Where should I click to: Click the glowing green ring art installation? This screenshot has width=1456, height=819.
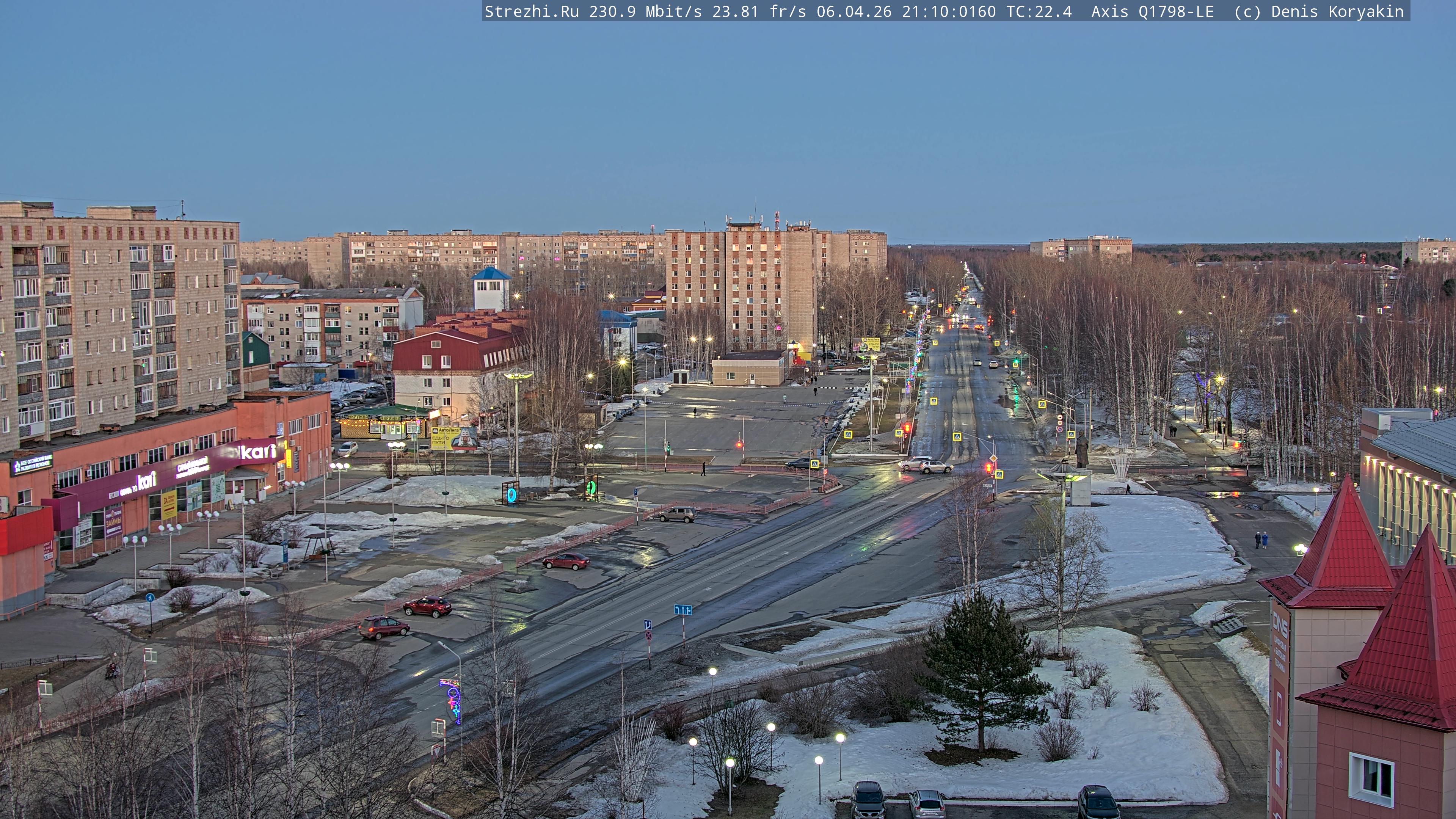click(x=591, y=487)
